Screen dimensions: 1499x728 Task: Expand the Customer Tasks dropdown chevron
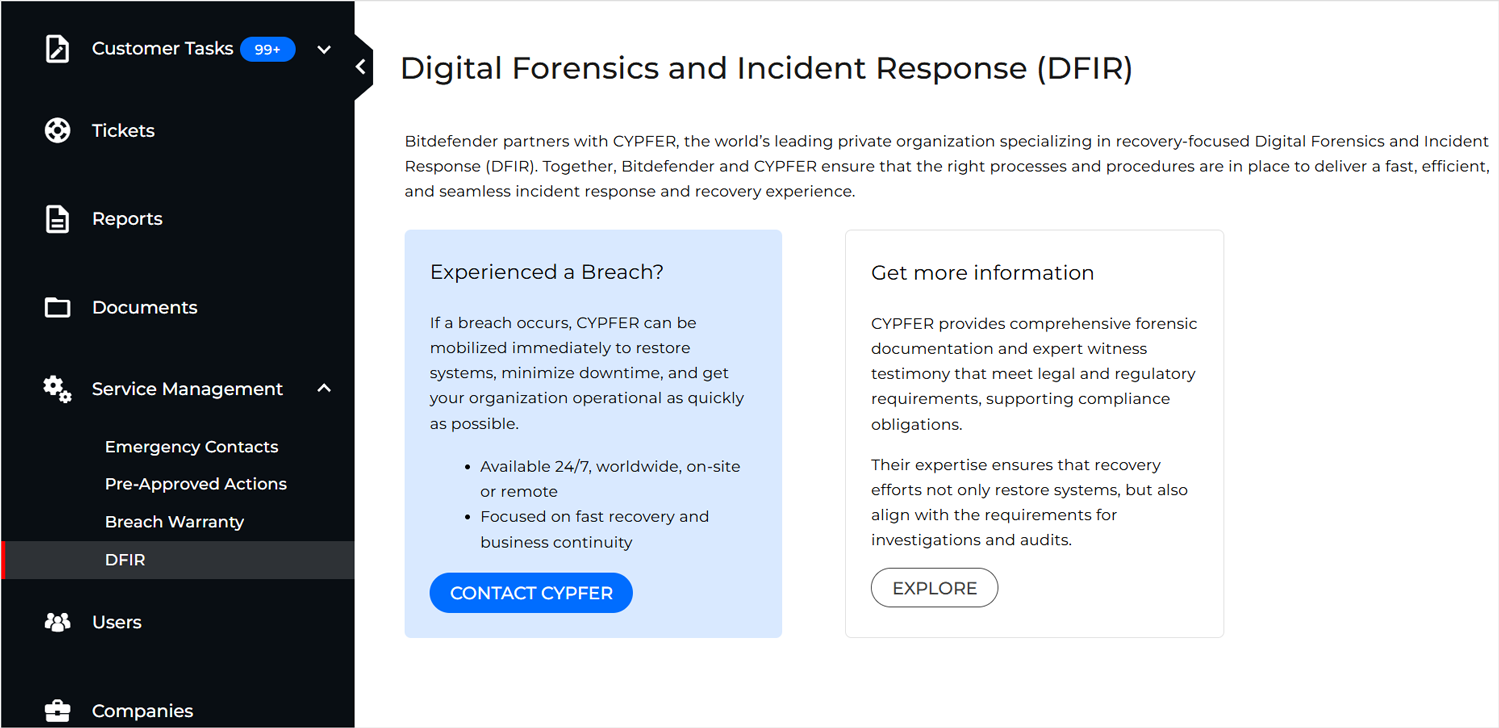[x=324, y=48]
